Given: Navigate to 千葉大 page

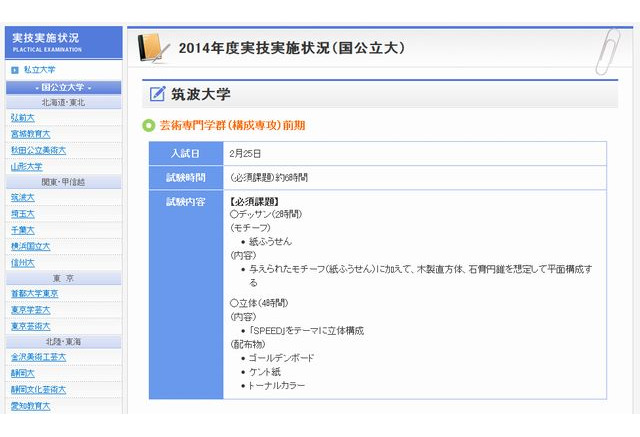Looking at the screenshot, I should [22, 229].
